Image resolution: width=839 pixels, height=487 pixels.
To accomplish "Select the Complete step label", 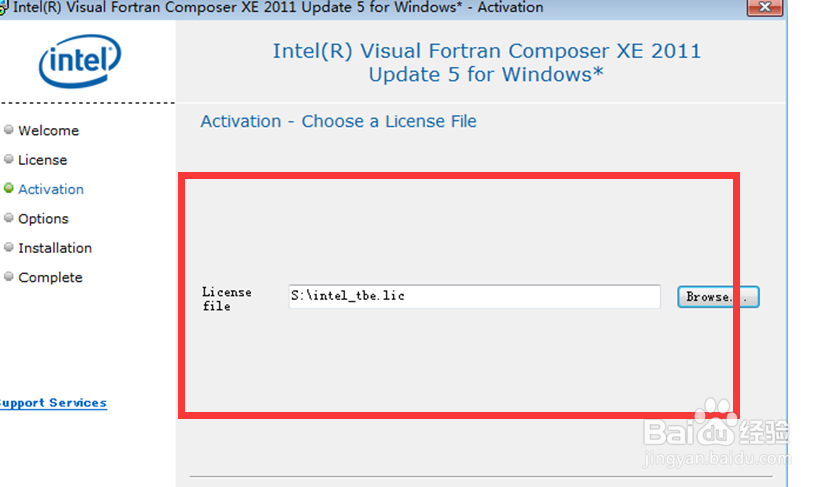I will (50, 278).
